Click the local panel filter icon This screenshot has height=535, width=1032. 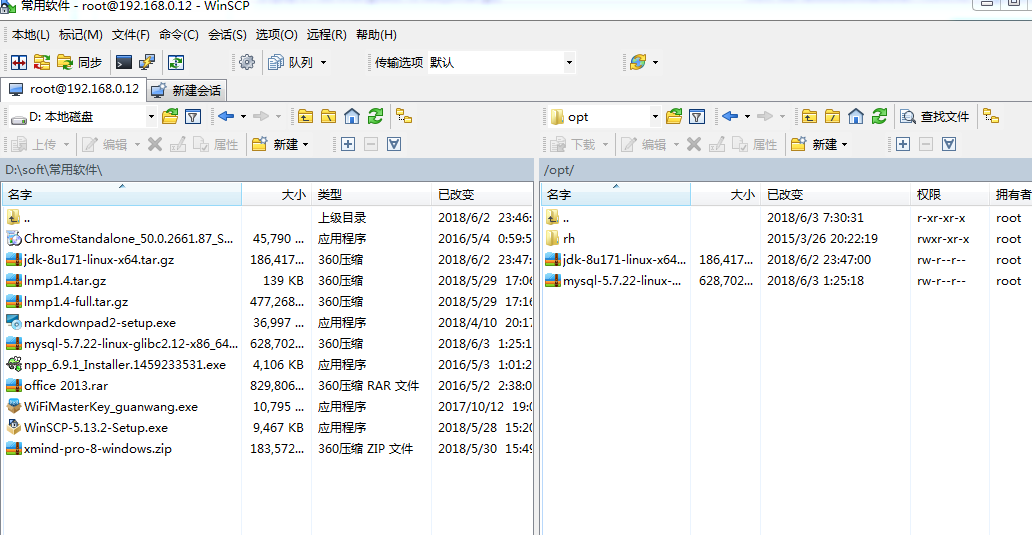click(x=193, y=116)
